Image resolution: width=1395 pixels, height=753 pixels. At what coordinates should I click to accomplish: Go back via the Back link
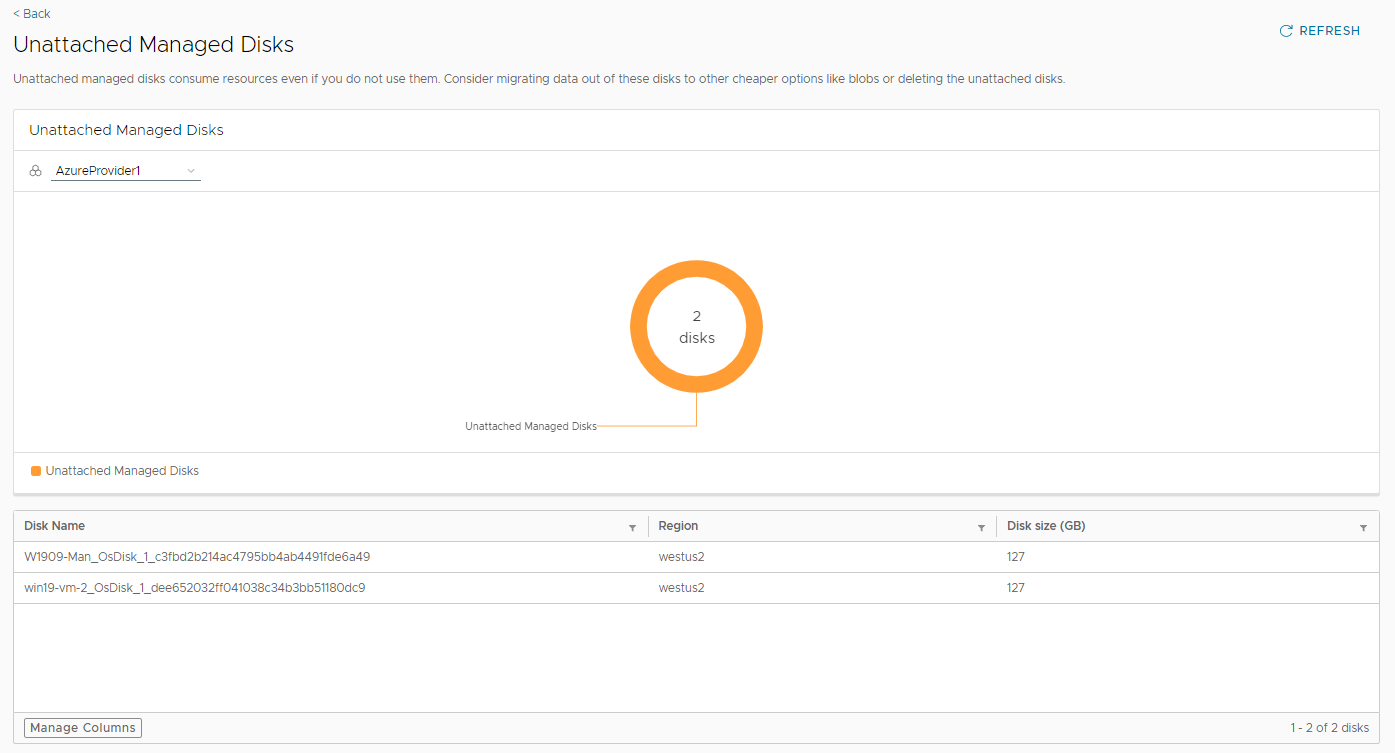(x=32, y=13)
